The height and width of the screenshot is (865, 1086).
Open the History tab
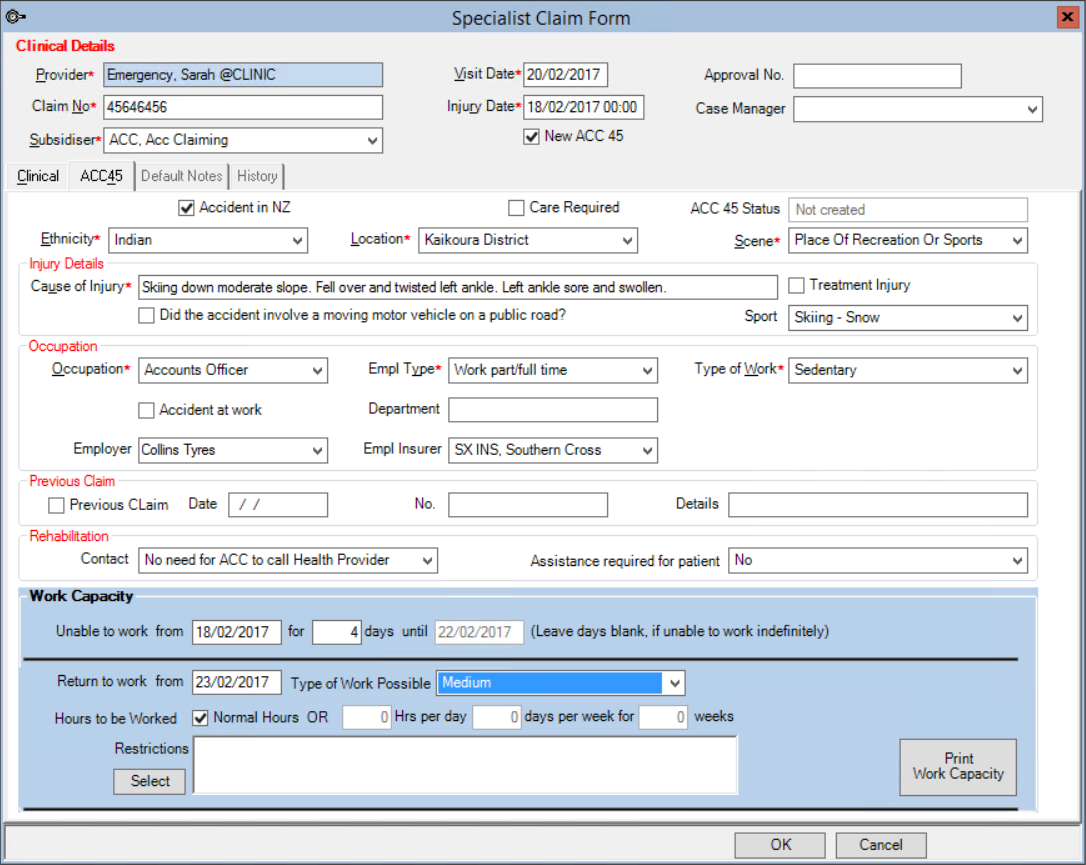point(257,177)
